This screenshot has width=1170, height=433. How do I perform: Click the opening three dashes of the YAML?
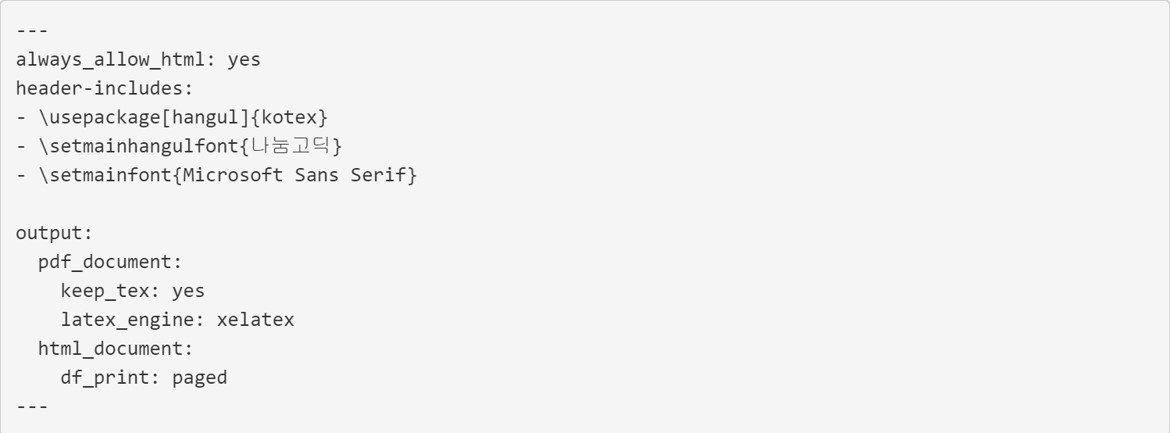click(32, 30)
